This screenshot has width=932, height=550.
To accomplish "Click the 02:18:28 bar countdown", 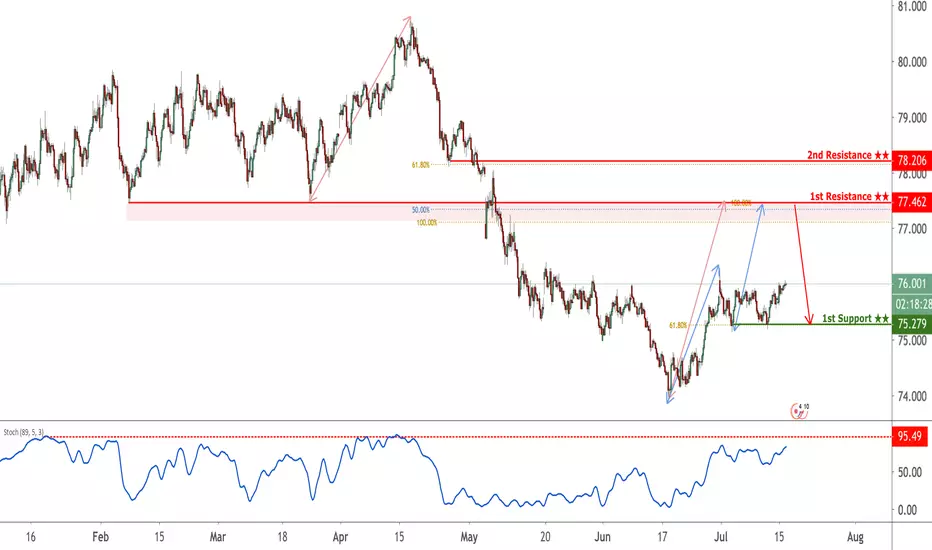I will 912,304.
